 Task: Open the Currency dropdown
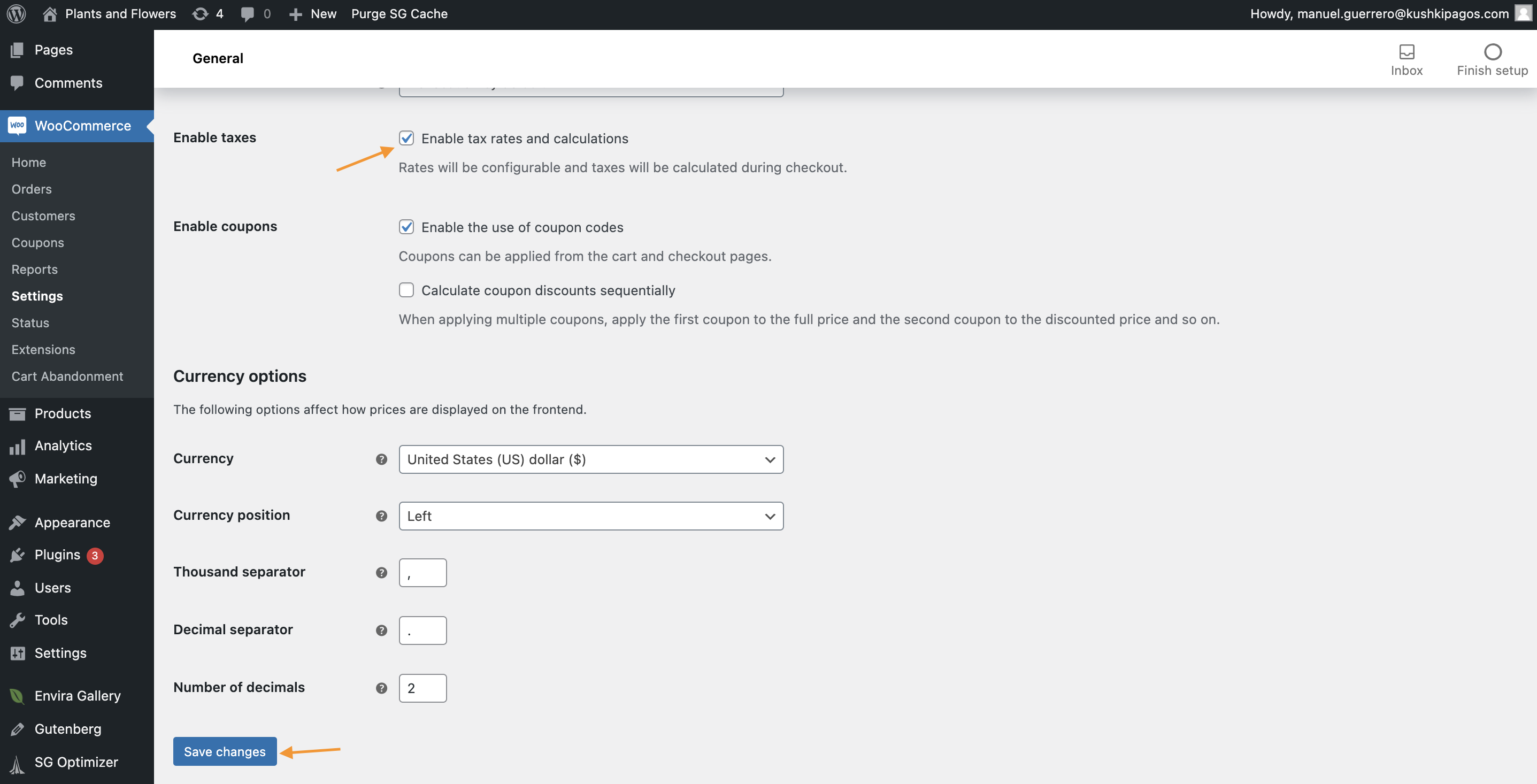tap(591, 459)
